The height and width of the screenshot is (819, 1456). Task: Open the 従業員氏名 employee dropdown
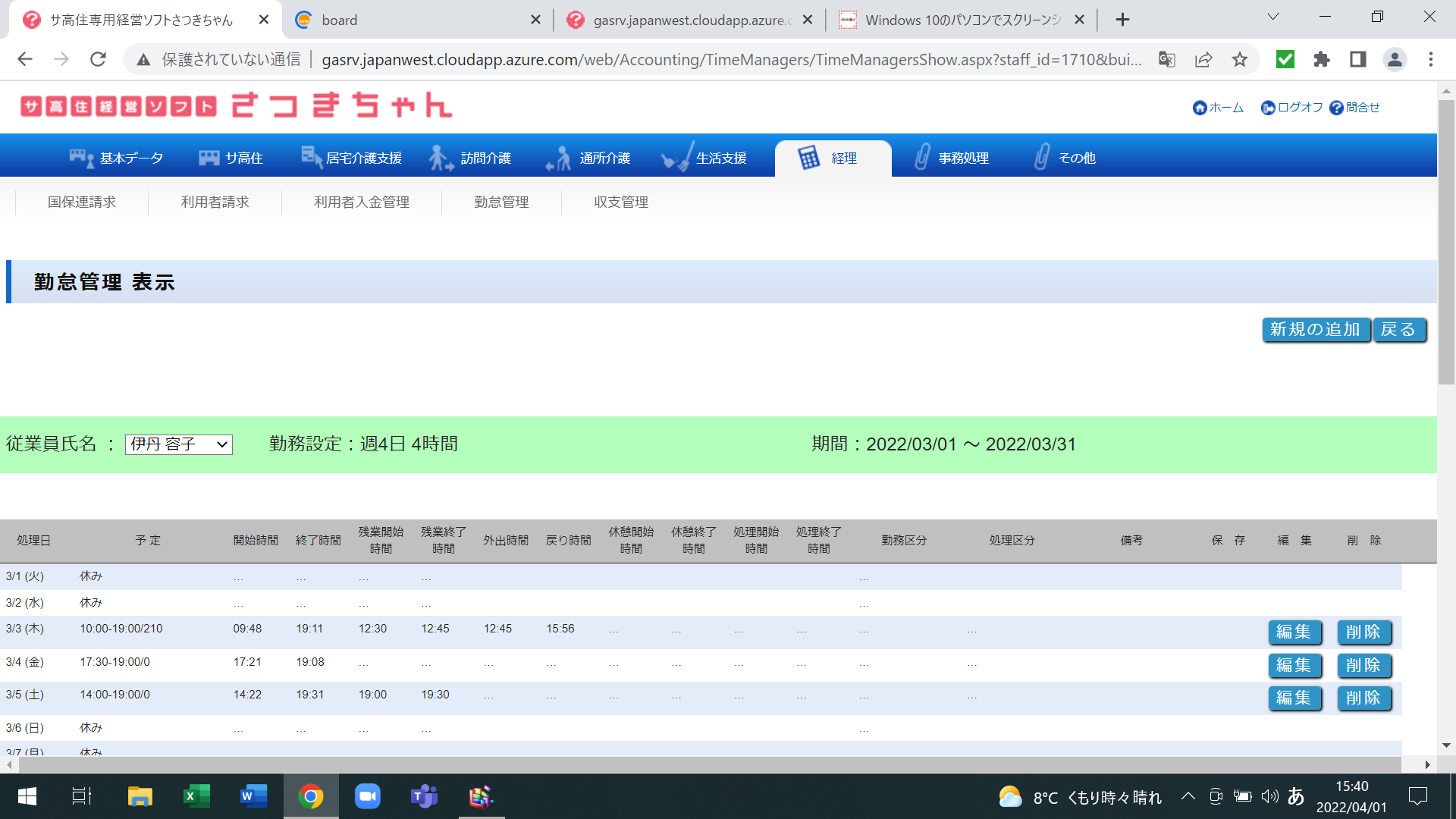(179, 444)
